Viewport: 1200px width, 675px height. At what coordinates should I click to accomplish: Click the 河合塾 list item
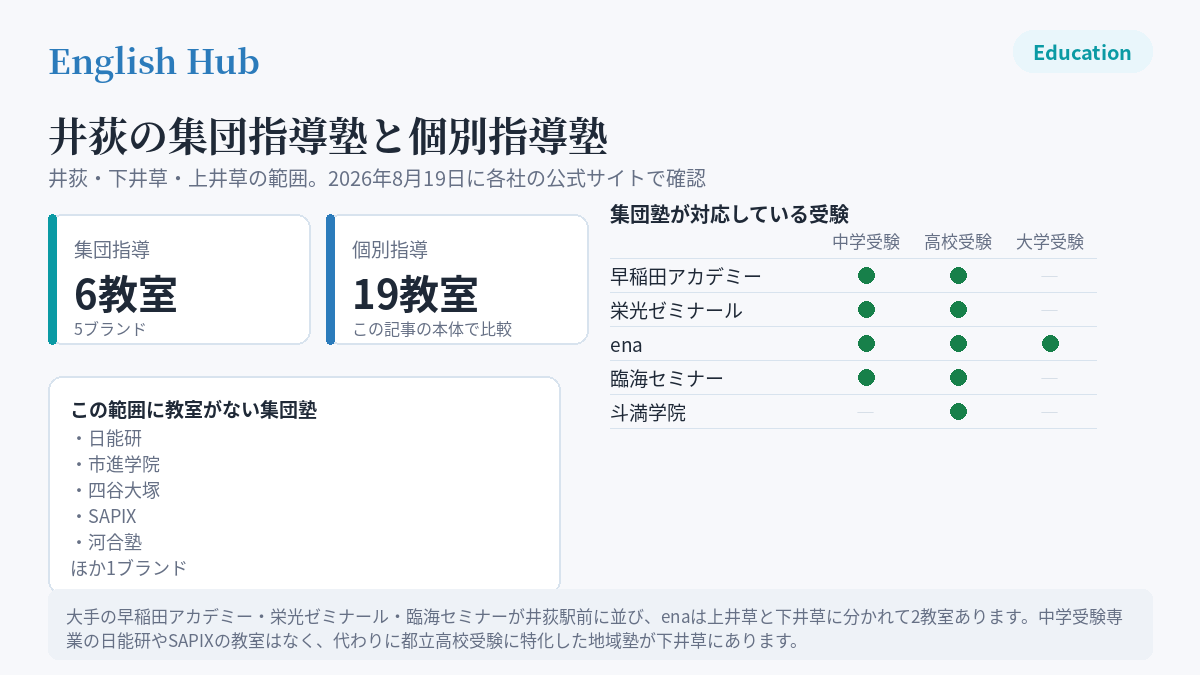[x=106, y=542]
